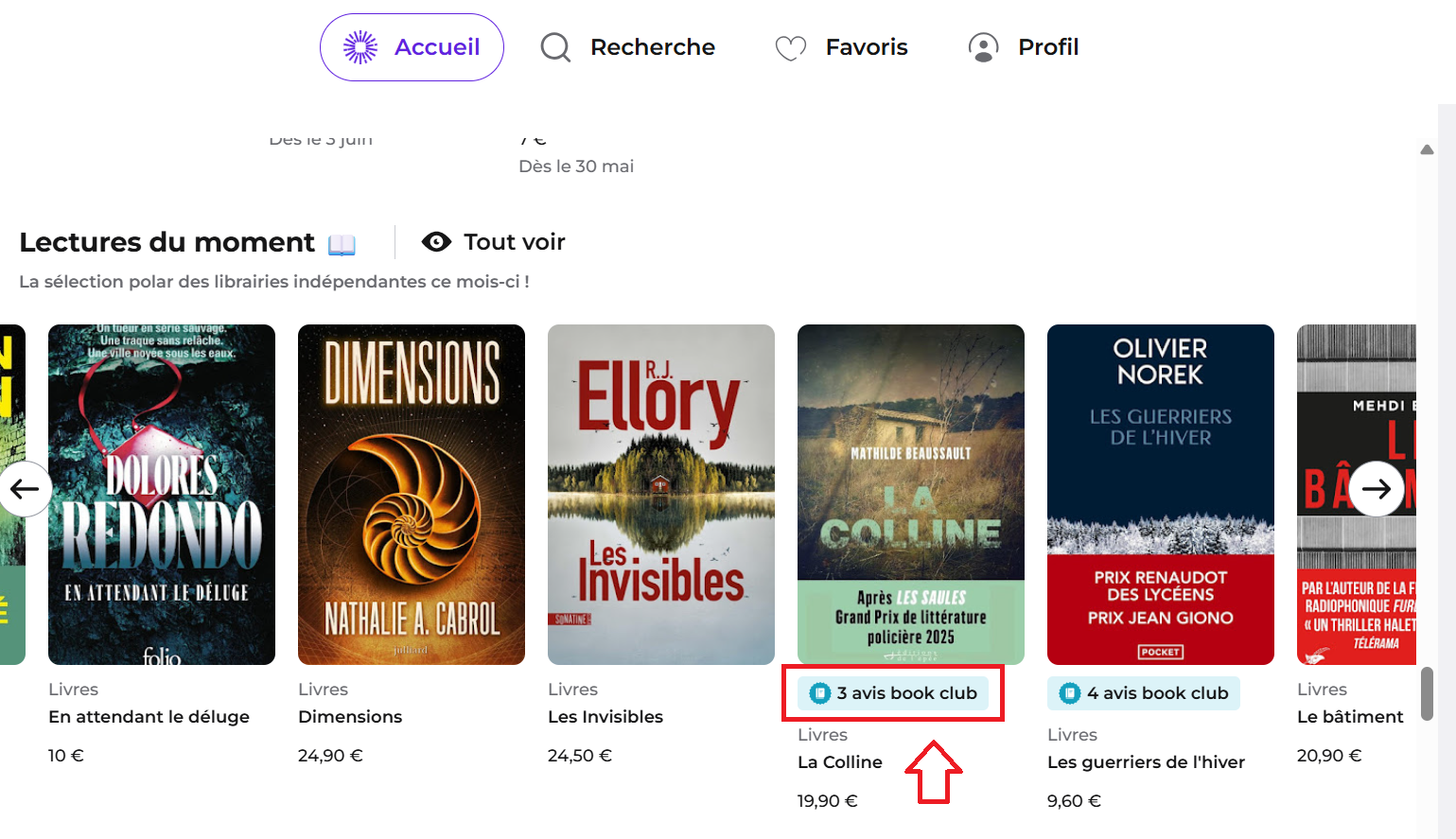Click book club icon on 3 avis badge
The height and width of the screenshot is (839, 1456).
point(820,693)
